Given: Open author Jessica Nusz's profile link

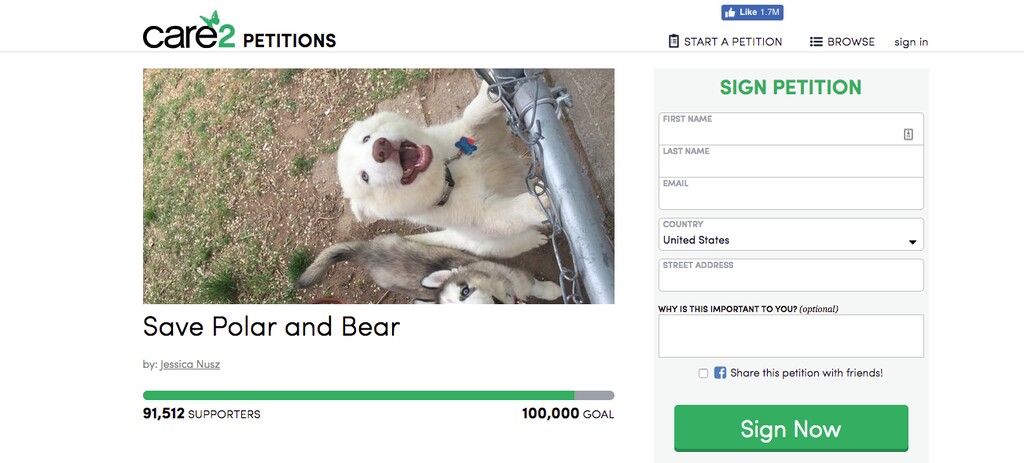Looking at the screenshot, I should pos(190,365).
